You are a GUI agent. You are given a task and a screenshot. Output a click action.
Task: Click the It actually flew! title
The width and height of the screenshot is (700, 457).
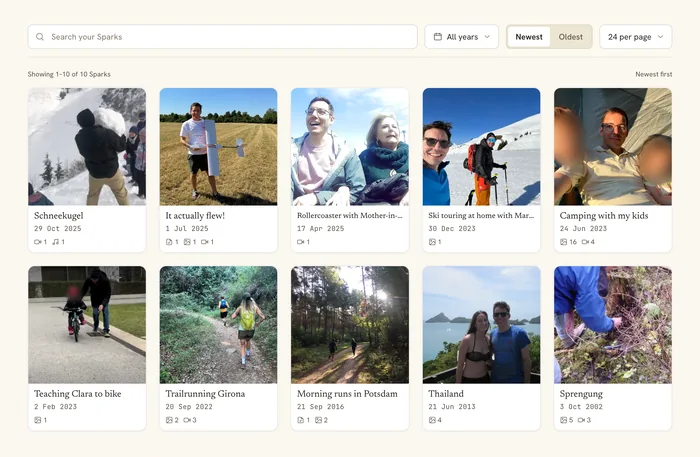[195, 216]
